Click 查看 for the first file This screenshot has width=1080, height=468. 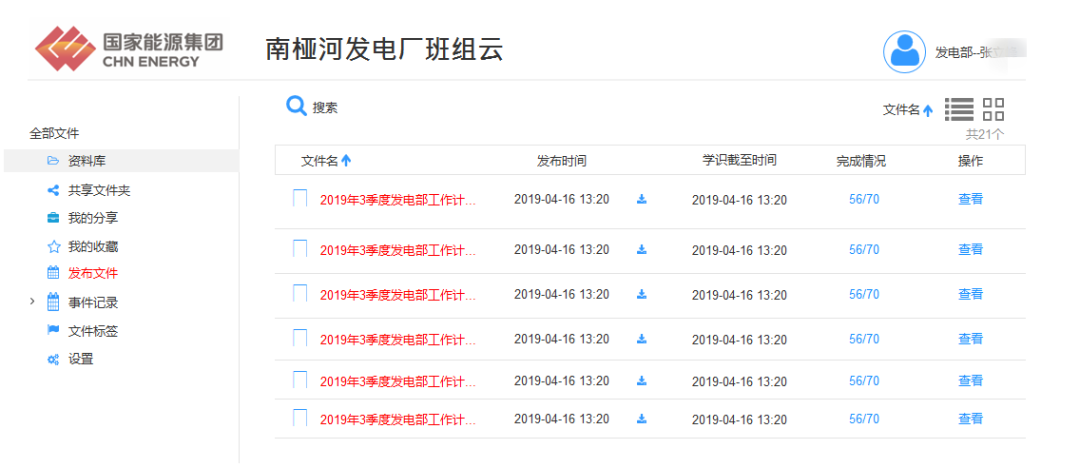pos(970,199)
